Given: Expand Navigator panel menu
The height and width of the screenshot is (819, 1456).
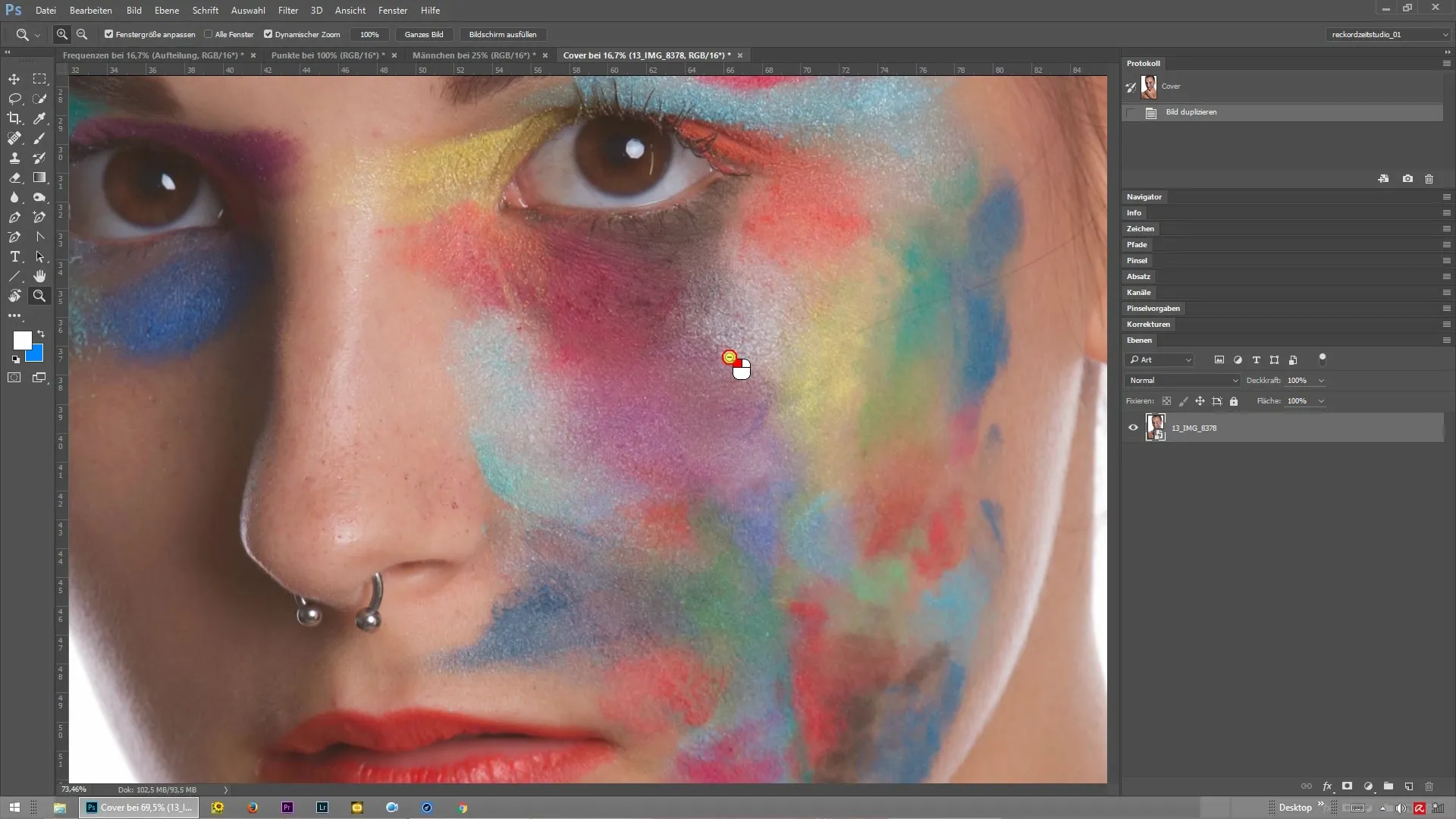Looking at the screenshot, I should [1446, 196].
